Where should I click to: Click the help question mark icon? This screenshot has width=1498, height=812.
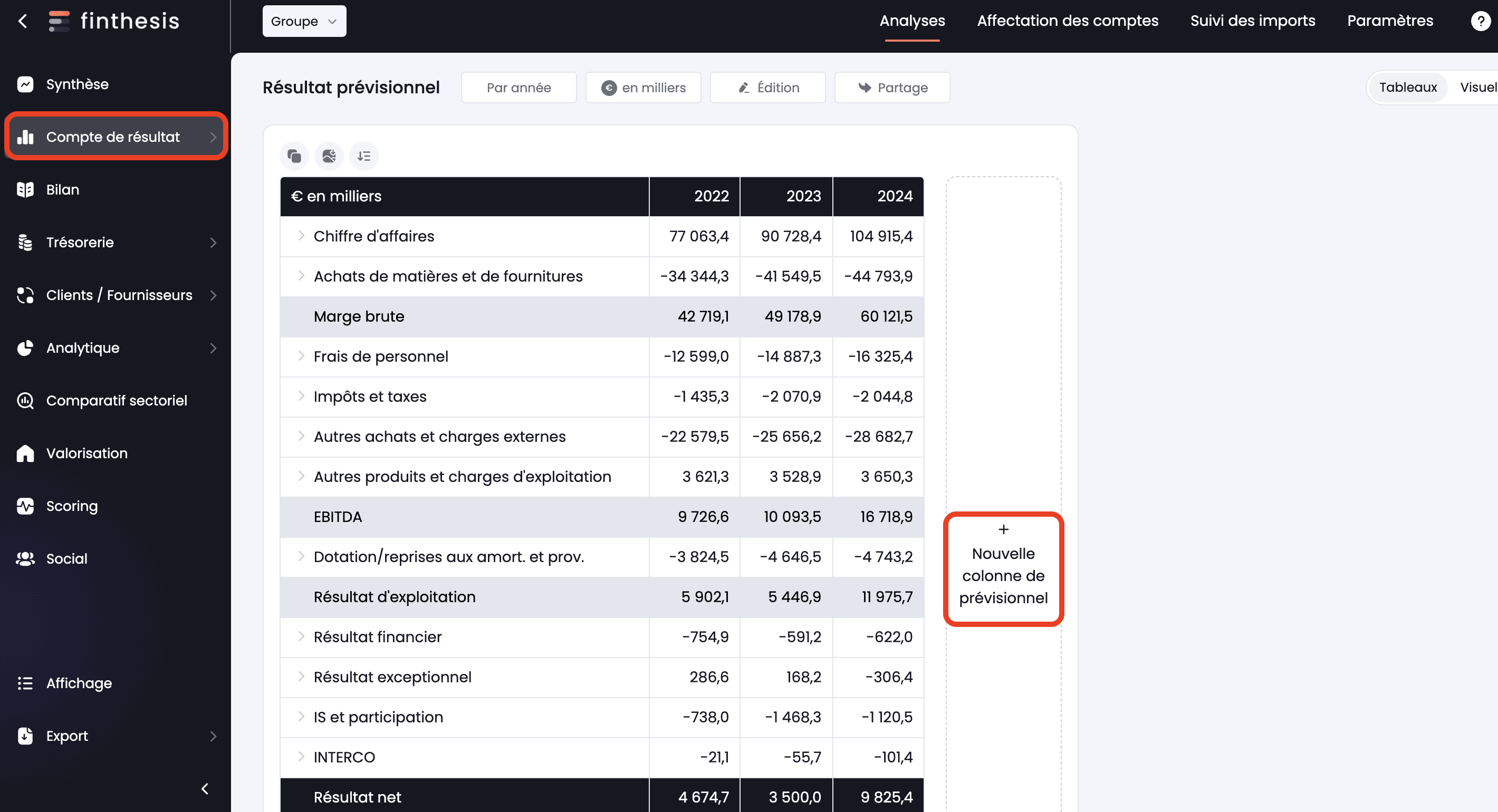[x=1480, y=22]
